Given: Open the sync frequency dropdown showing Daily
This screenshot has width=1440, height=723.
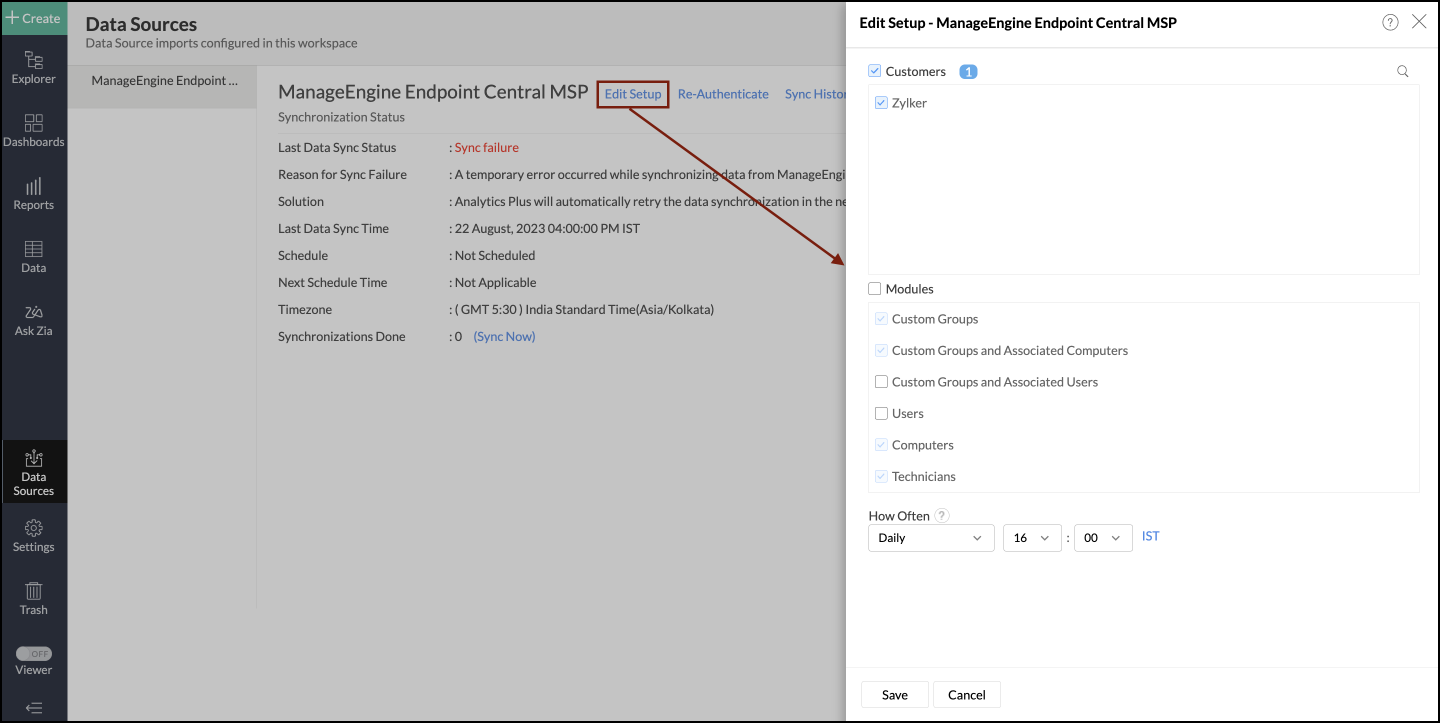Looking at the screenshot, I should pyautogui.click(x=930, y=537).
